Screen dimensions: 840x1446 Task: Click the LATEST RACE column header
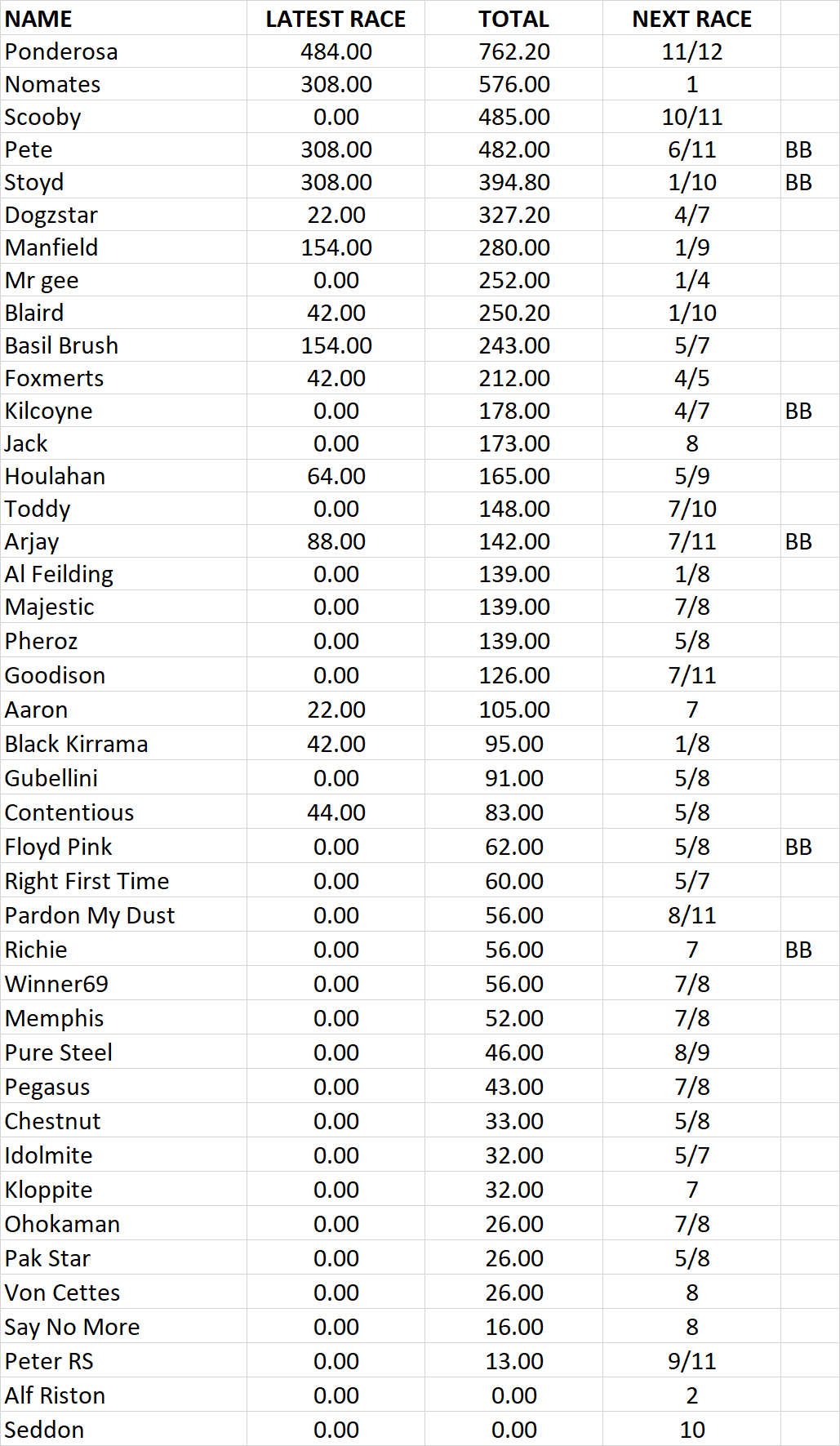336,19
